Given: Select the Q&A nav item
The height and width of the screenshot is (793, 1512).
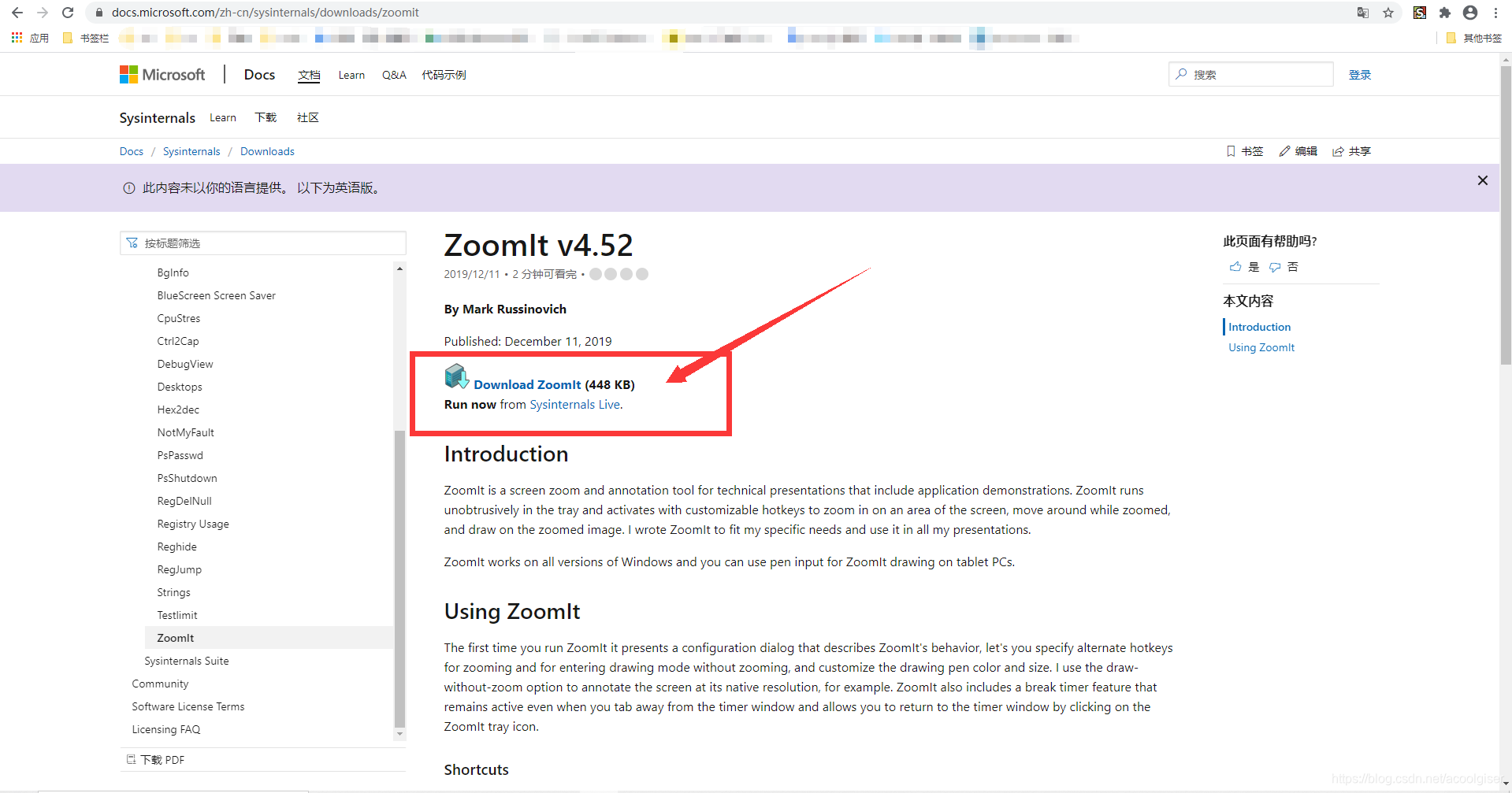Looking at the screenshot, I should click(394, 75).
